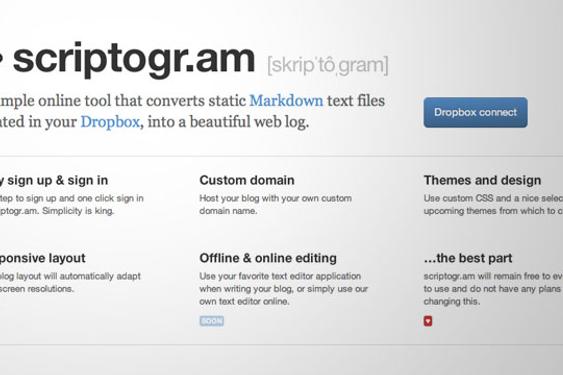Click 'changing this.' text
The image size is (563, 375).
[x=451, y=301]
